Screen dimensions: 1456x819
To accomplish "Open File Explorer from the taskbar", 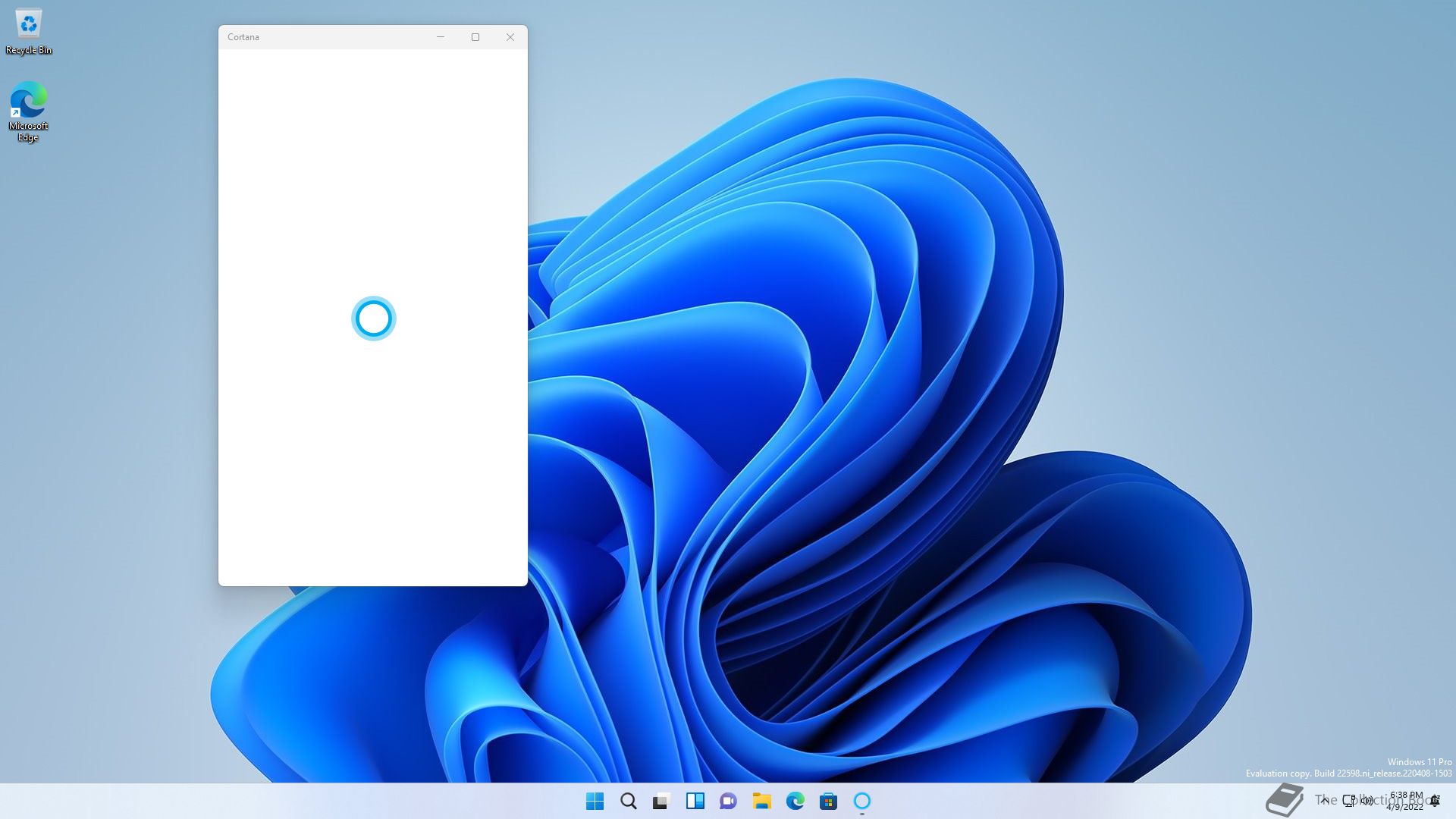I will pyautogui.click(x=761, y=801).
